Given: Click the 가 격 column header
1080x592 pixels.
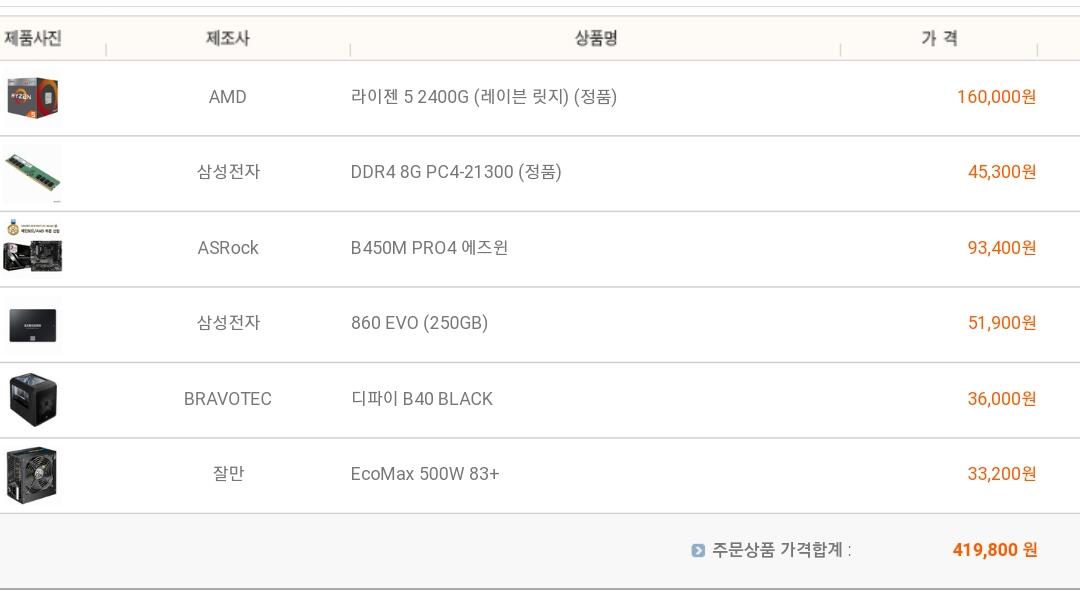Looking at the screenshot, I should [x=939, y=38].
